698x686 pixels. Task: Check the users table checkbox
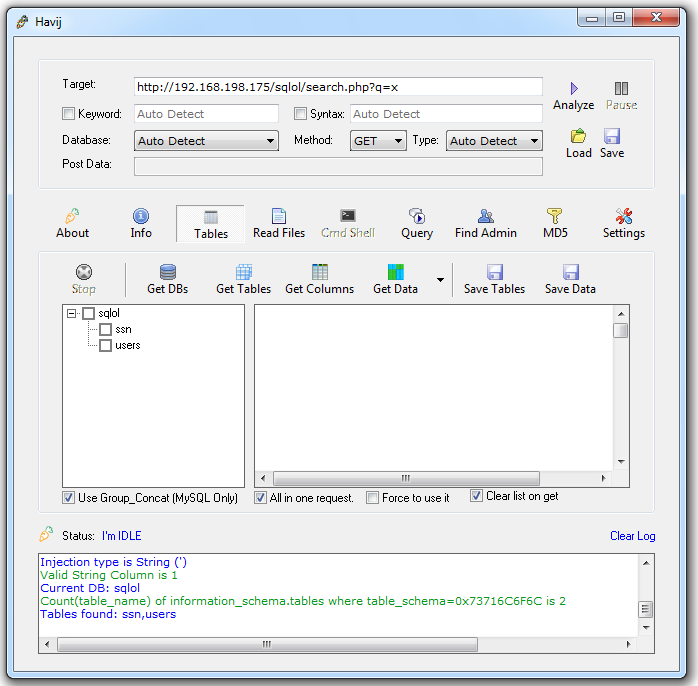pos(106,345)
